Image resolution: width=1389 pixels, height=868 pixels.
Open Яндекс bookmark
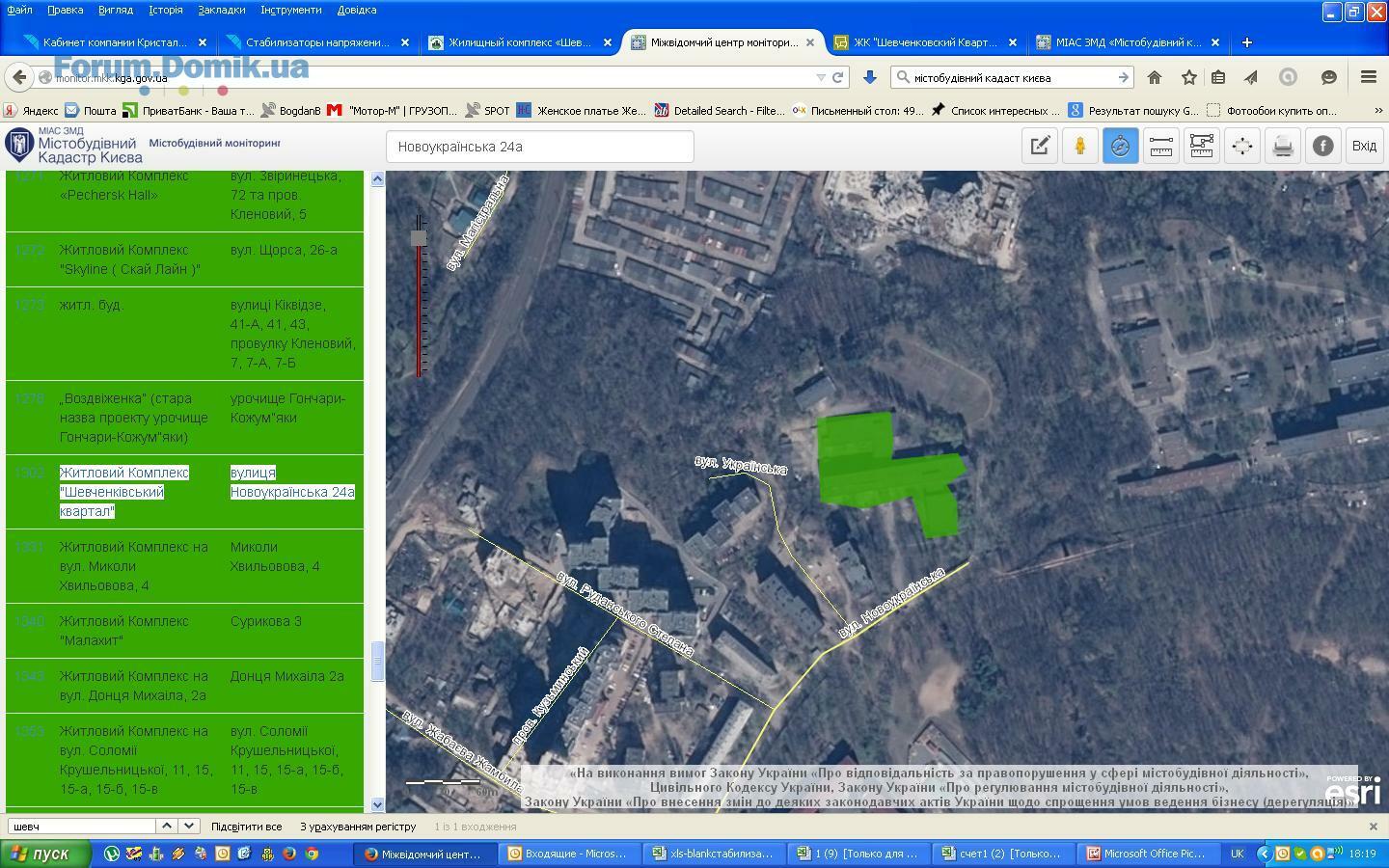31,110
